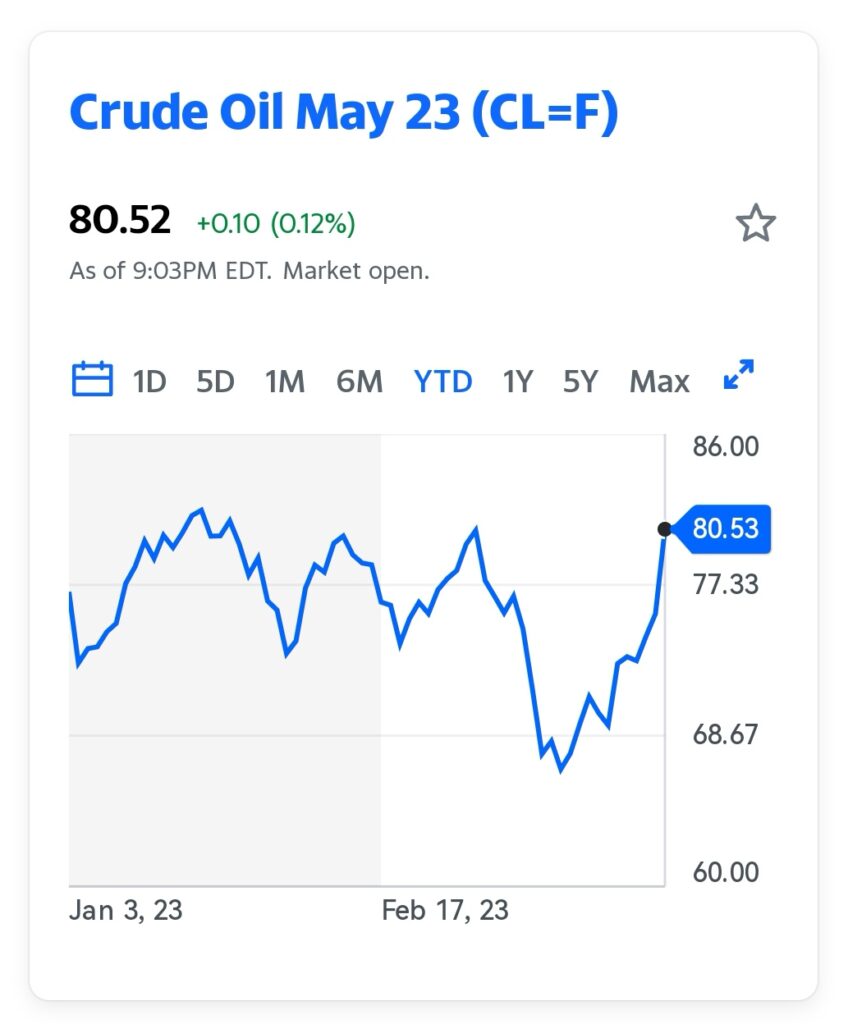Select the 1D time range
This screenshot has height=1024, width=848.
(x=150, y=381)
